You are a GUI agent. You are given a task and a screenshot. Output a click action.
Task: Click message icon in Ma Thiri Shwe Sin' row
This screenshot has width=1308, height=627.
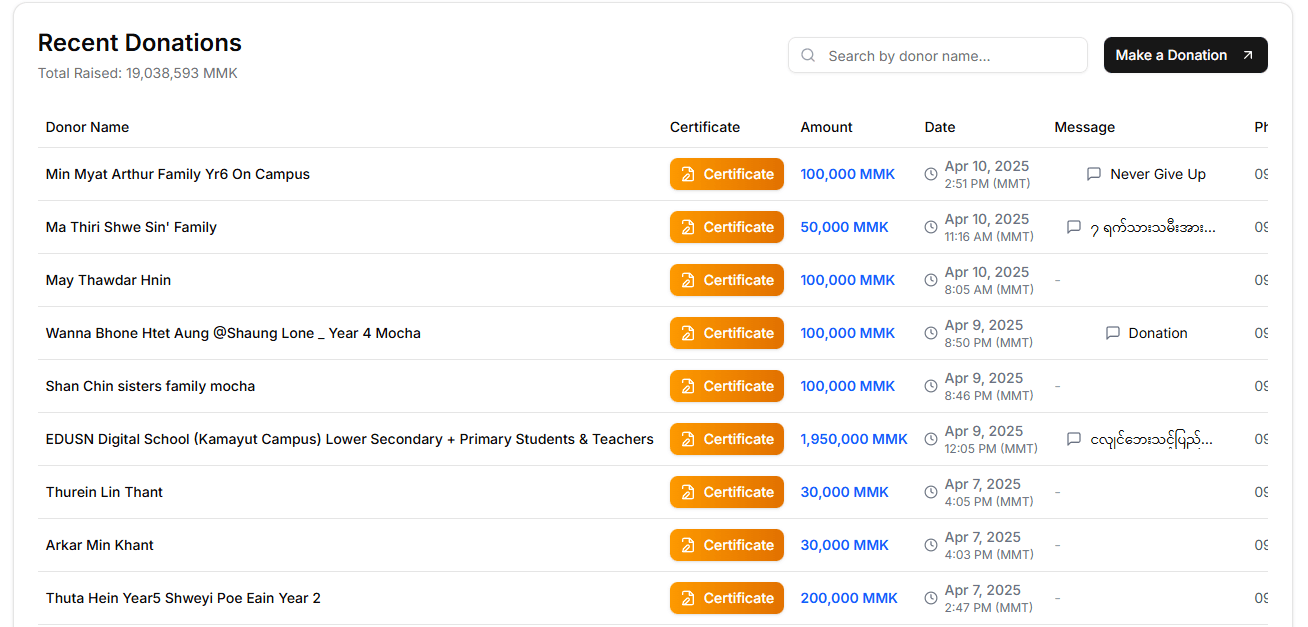(x=1074, y=227)
